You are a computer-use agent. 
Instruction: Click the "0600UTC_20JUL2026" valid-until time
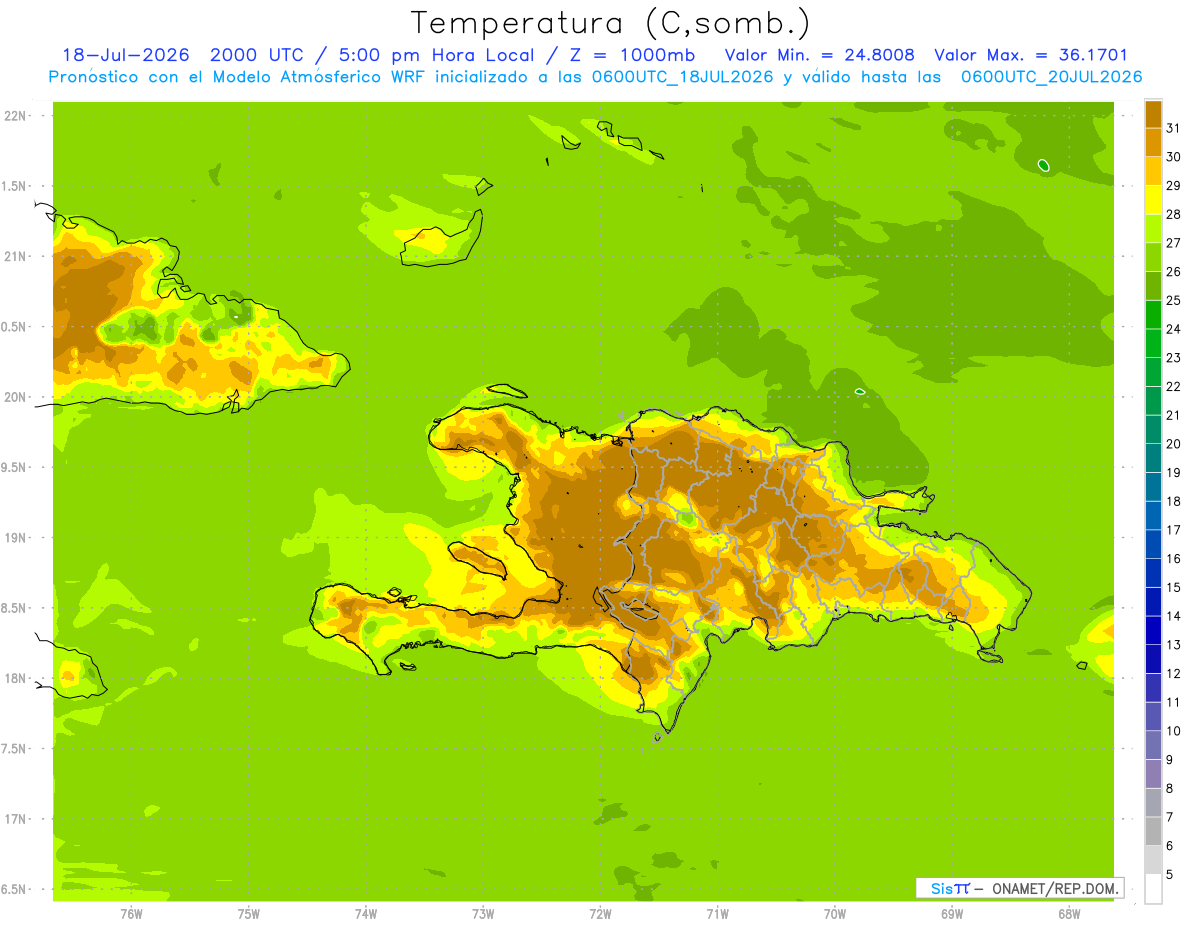tap(1051, 76)
